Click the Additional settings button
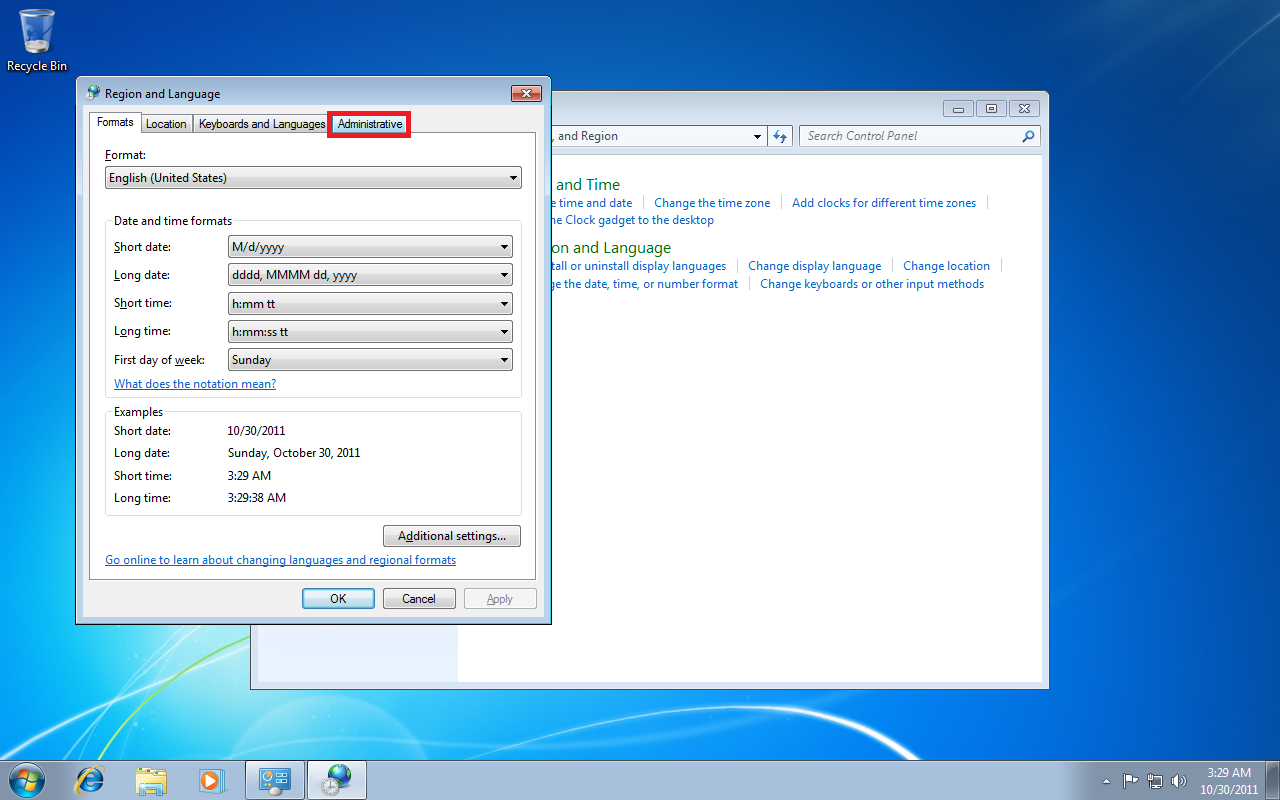The image size is (1280, 800). click(x=452, y=536)
